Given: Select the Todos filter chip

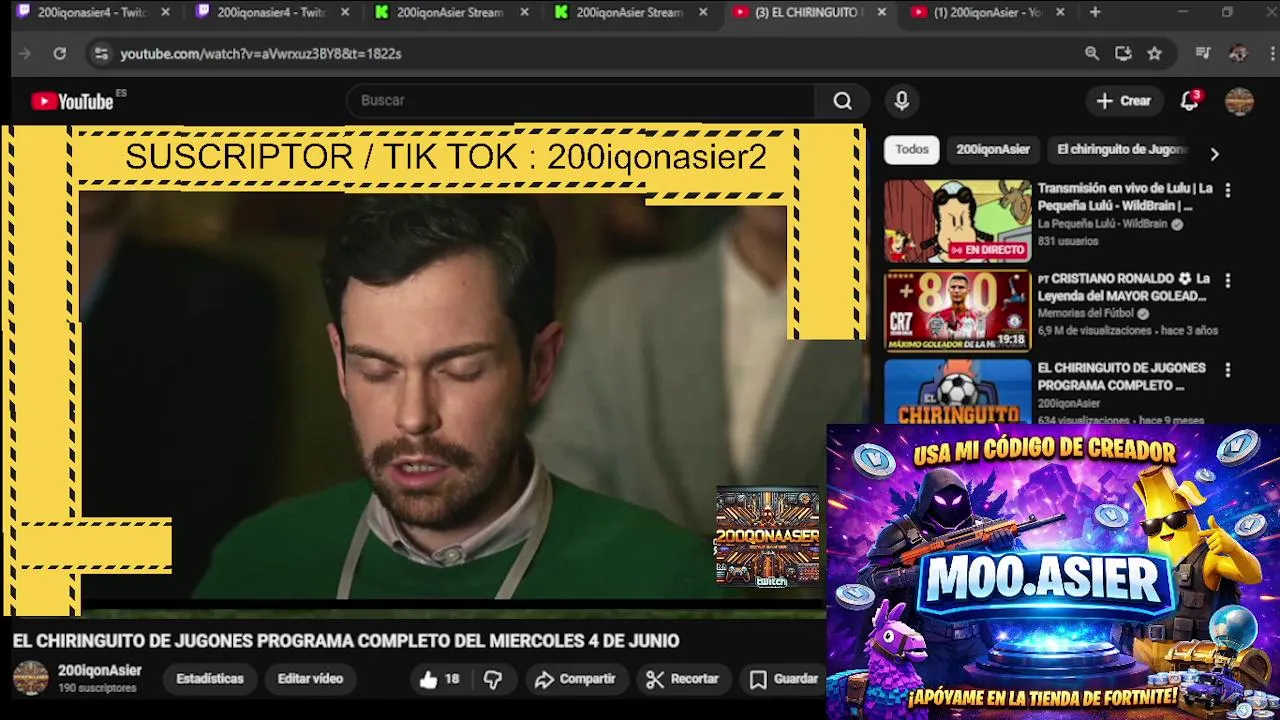Looking at the screenshot, I should coord(911,150).
